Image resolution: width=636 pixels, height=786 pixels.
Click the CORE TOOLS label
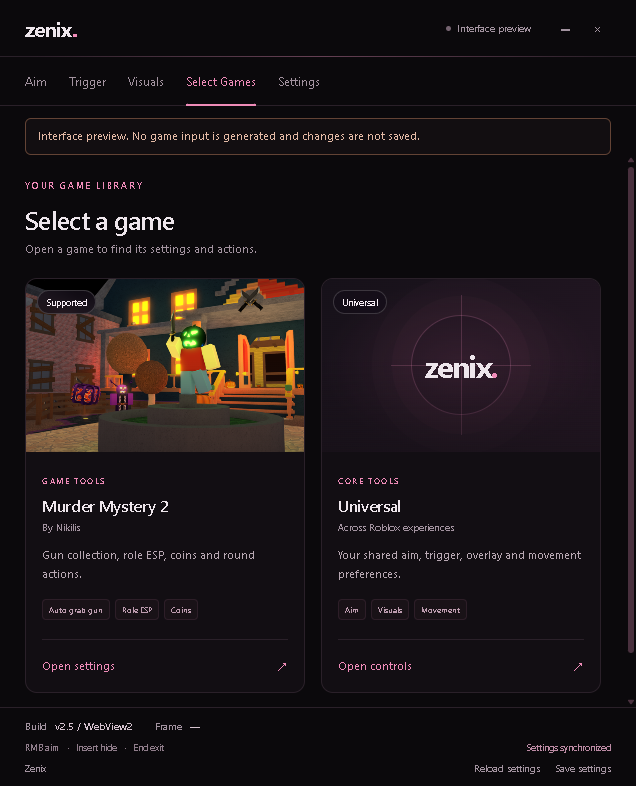pyautogui.click(x=368, y=481)
